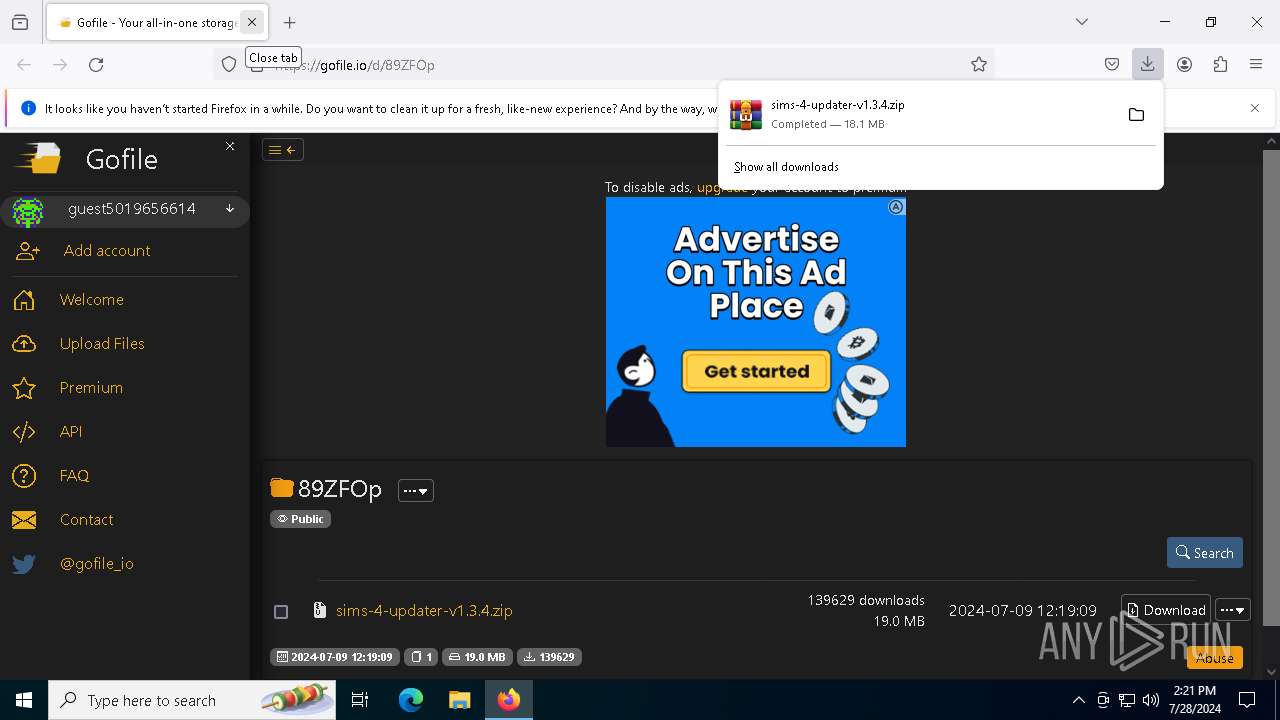This screenshot has height=720, width=1280.
Task: Launch Microsoft Edge from taskbar
Action: (x=411, y=700)
